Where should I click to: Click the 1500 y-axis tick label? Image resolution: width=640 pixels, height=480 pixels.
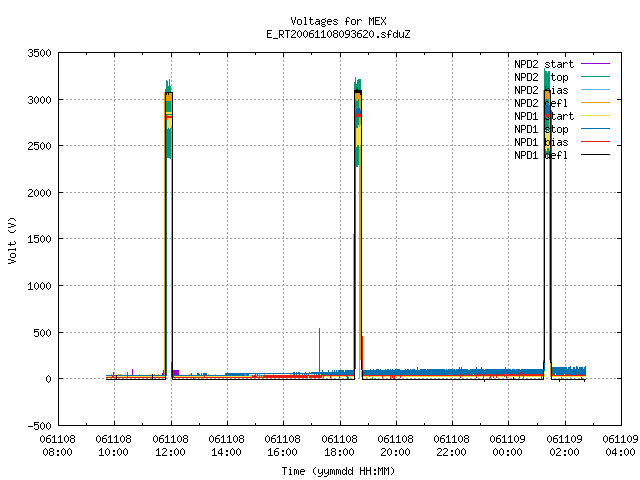click(x=39, y=239)
